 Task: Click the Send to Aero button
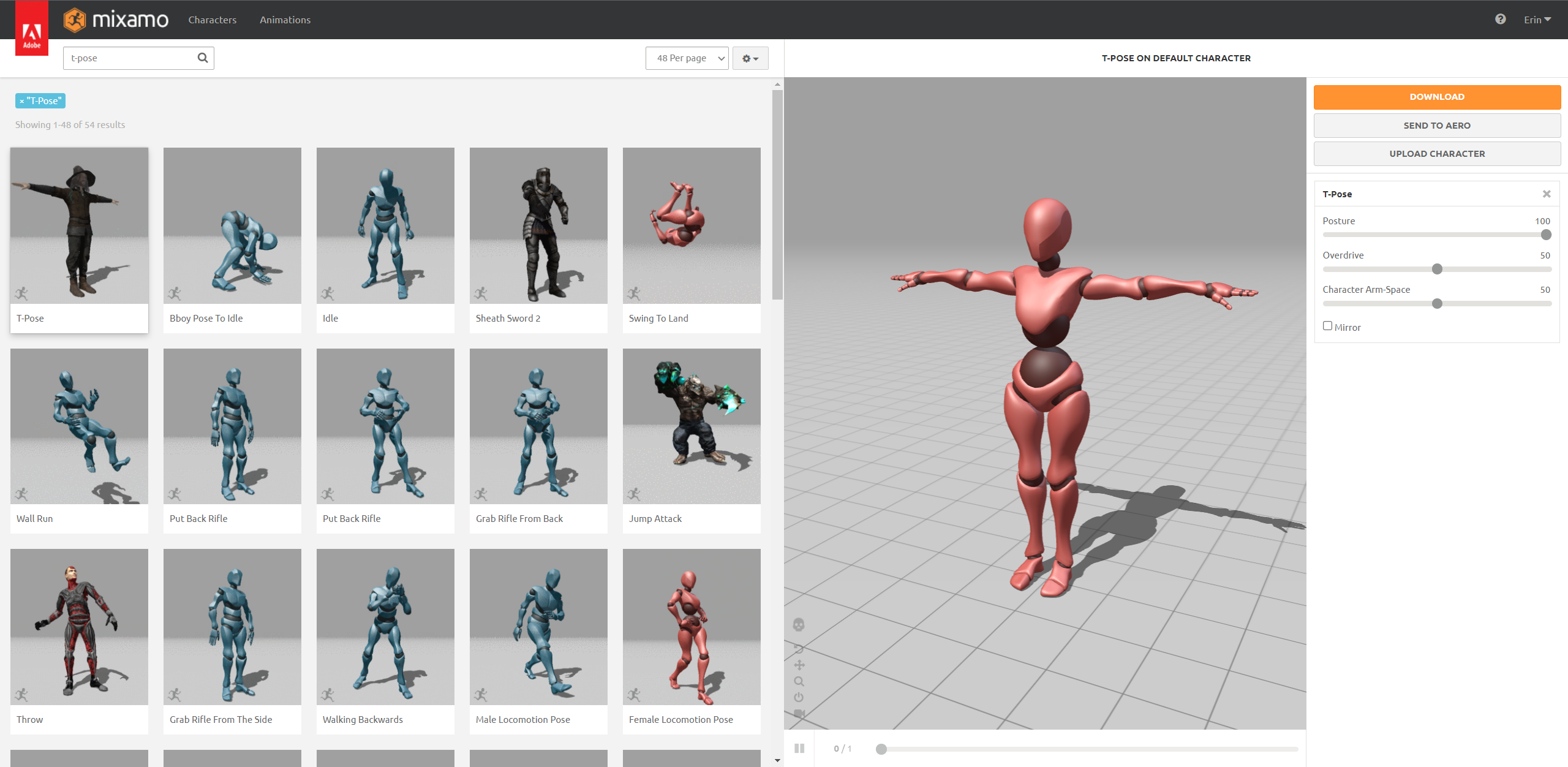(1437, 126)
